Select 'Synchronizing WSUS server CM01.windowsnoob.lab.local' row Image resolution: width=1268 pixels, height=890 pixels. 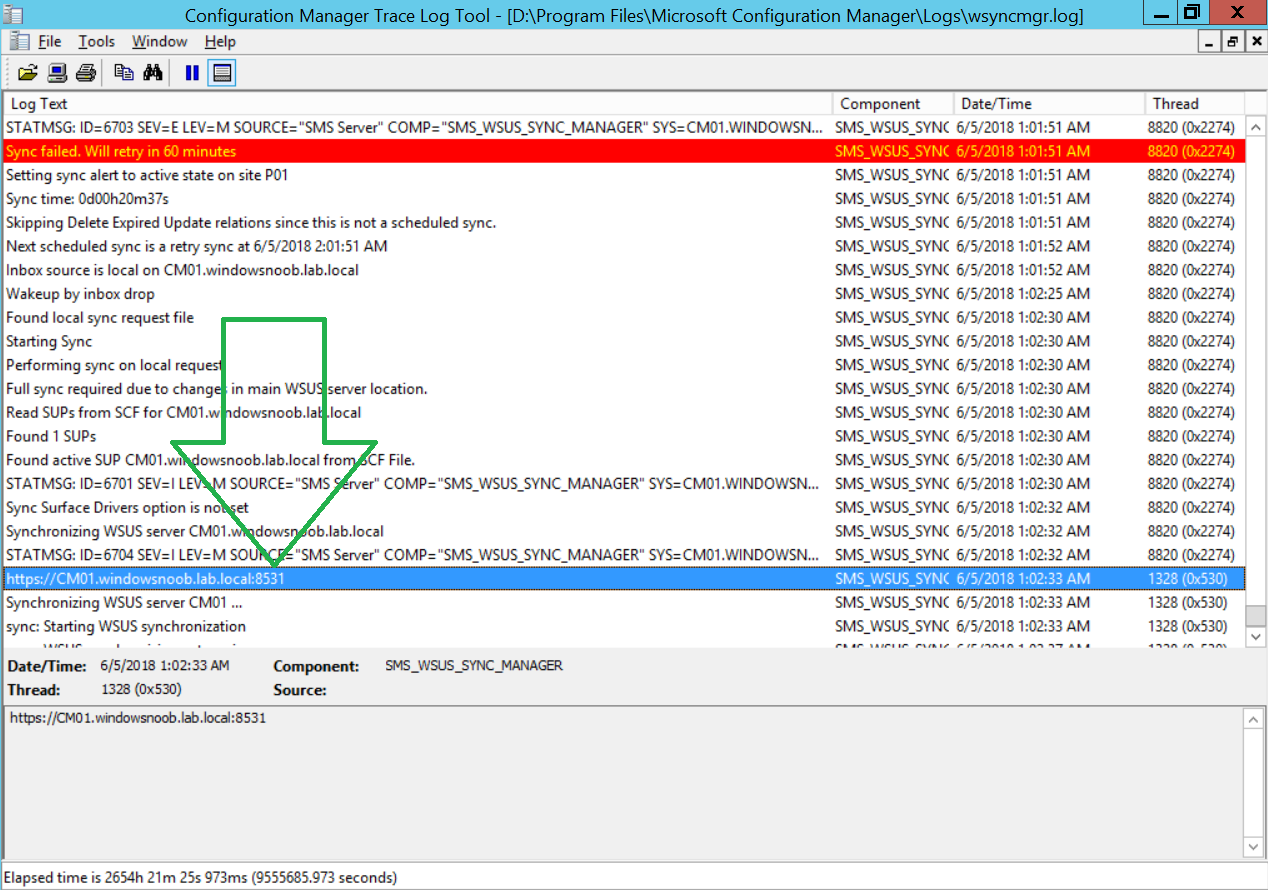coord(624,531)
